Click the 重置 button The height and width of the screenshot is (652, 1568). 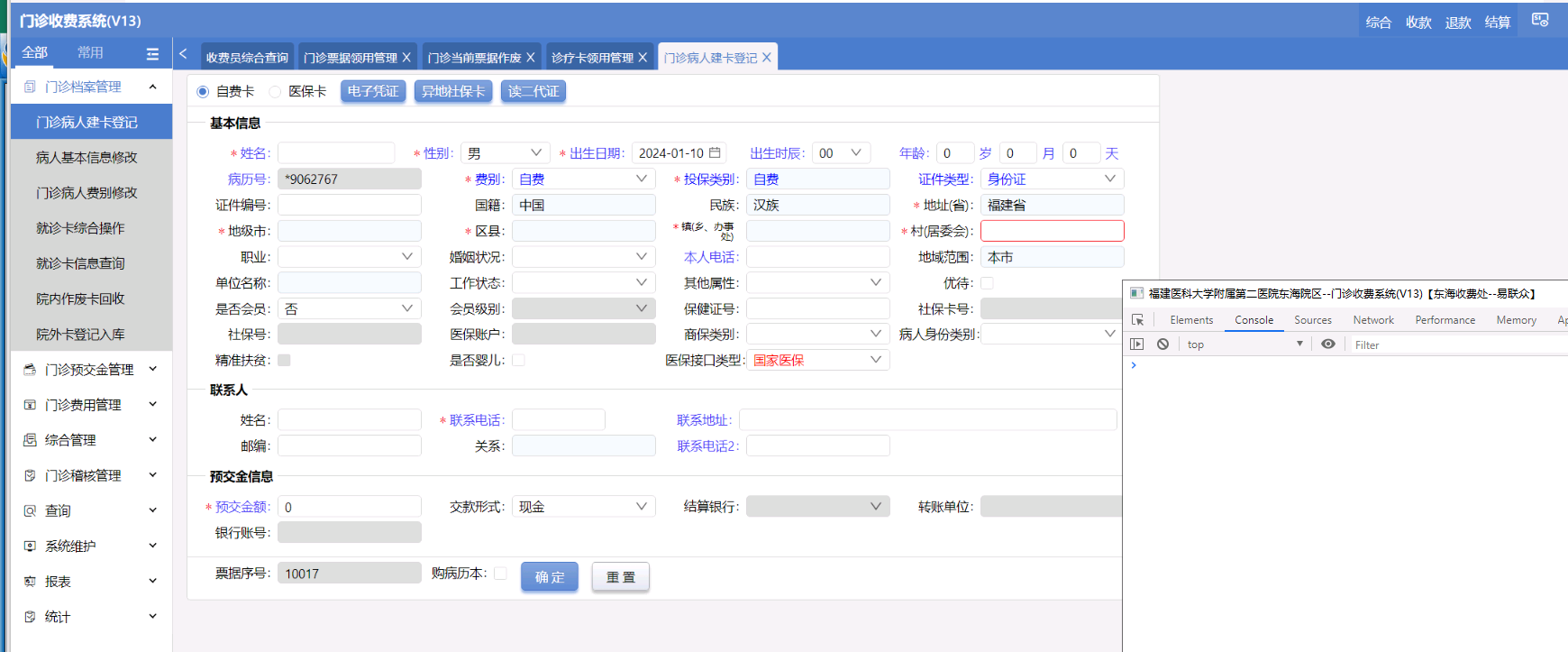point(621,577)
